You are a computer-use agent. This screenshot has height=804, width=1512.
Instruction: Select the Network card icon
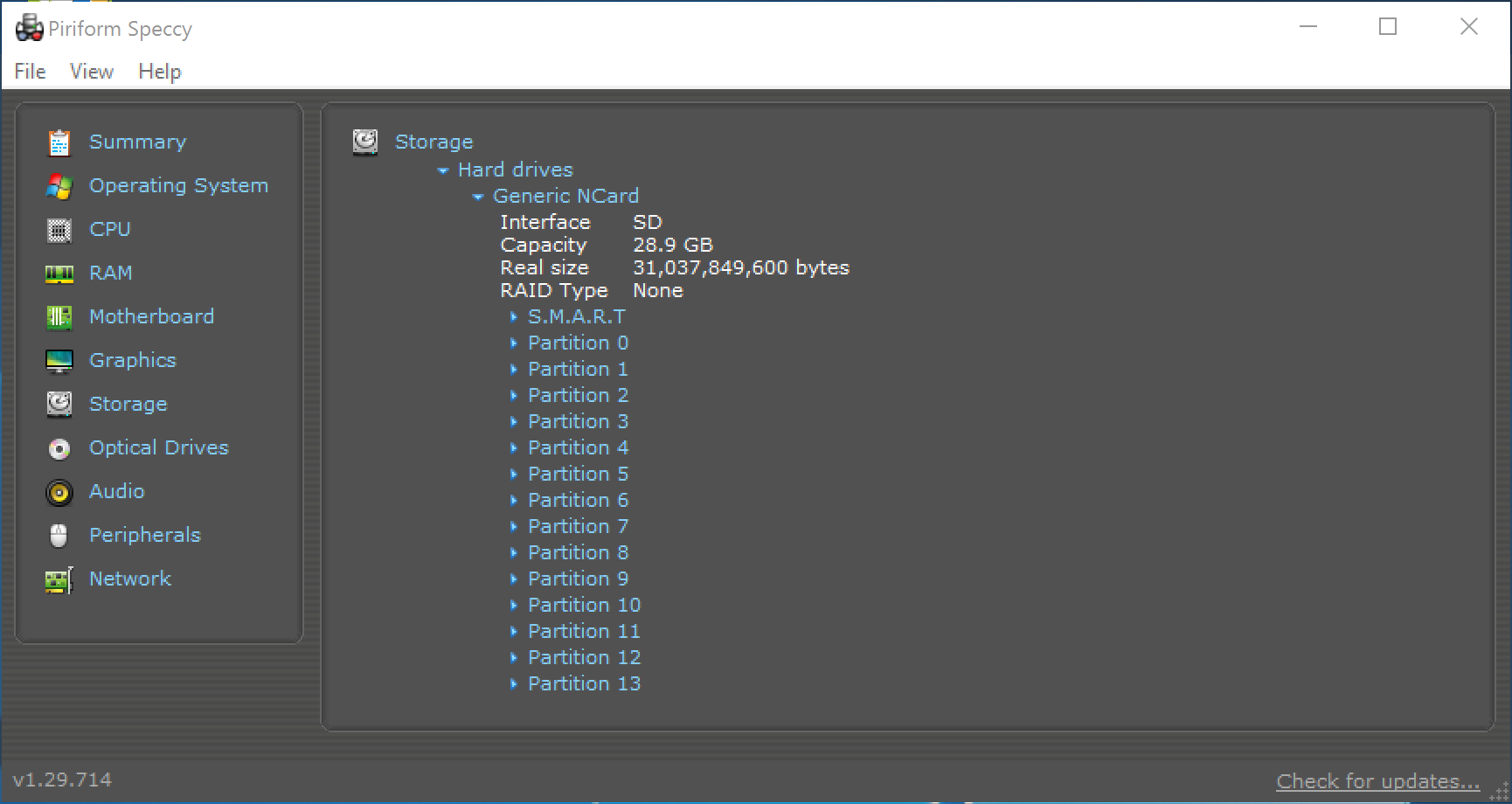(59, 579)
